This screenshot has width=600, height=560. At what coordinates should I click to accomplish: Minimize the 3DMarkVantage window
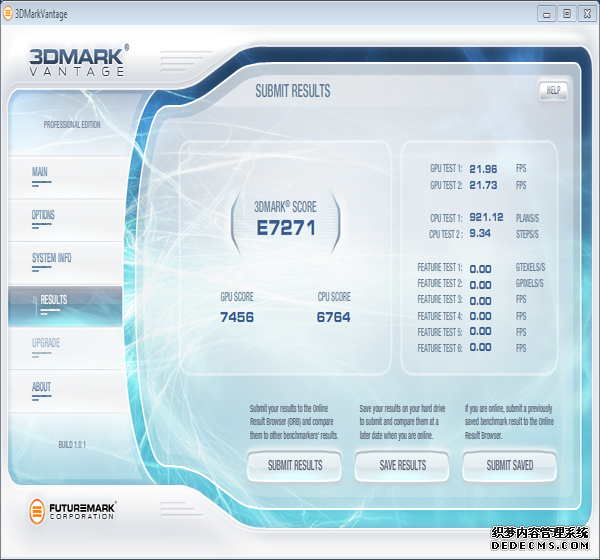coord(546,14)
